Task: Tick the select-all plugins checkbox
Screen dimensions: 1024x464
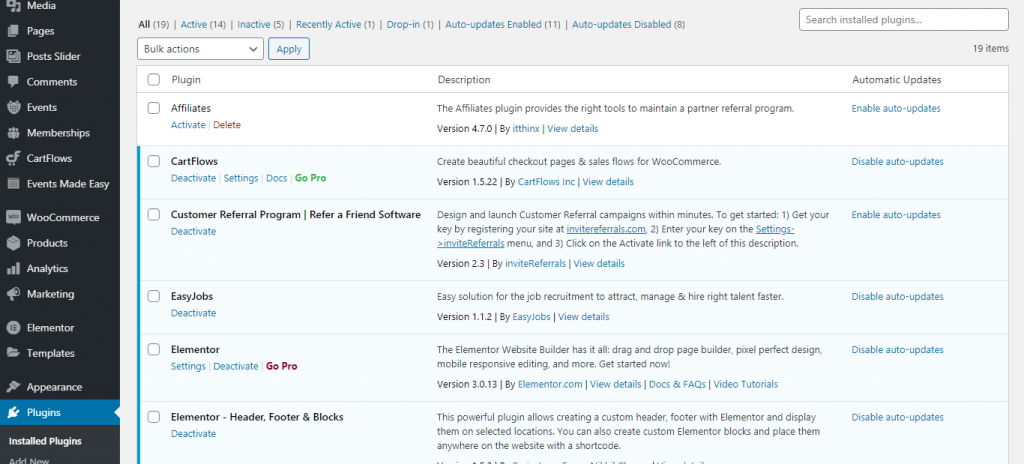Action: coord(153,80)
